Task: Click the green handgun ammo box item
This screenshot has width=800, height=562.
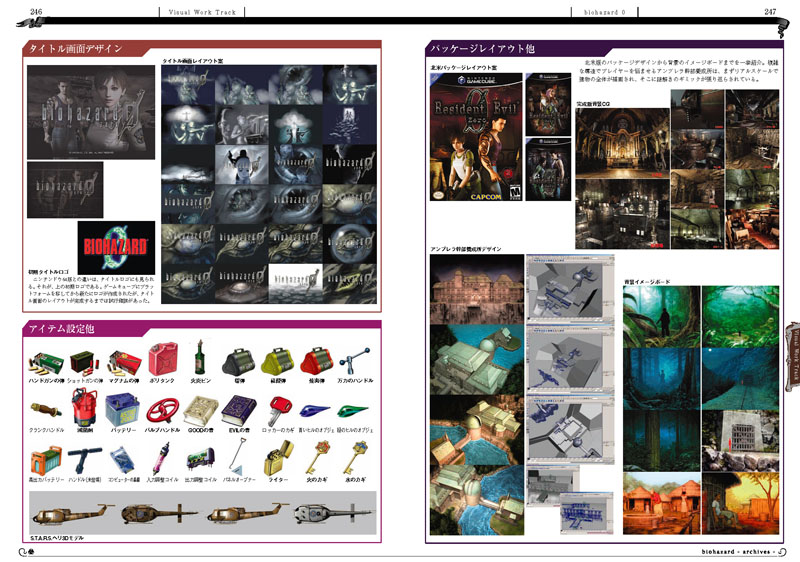Action: pos(46,362)
